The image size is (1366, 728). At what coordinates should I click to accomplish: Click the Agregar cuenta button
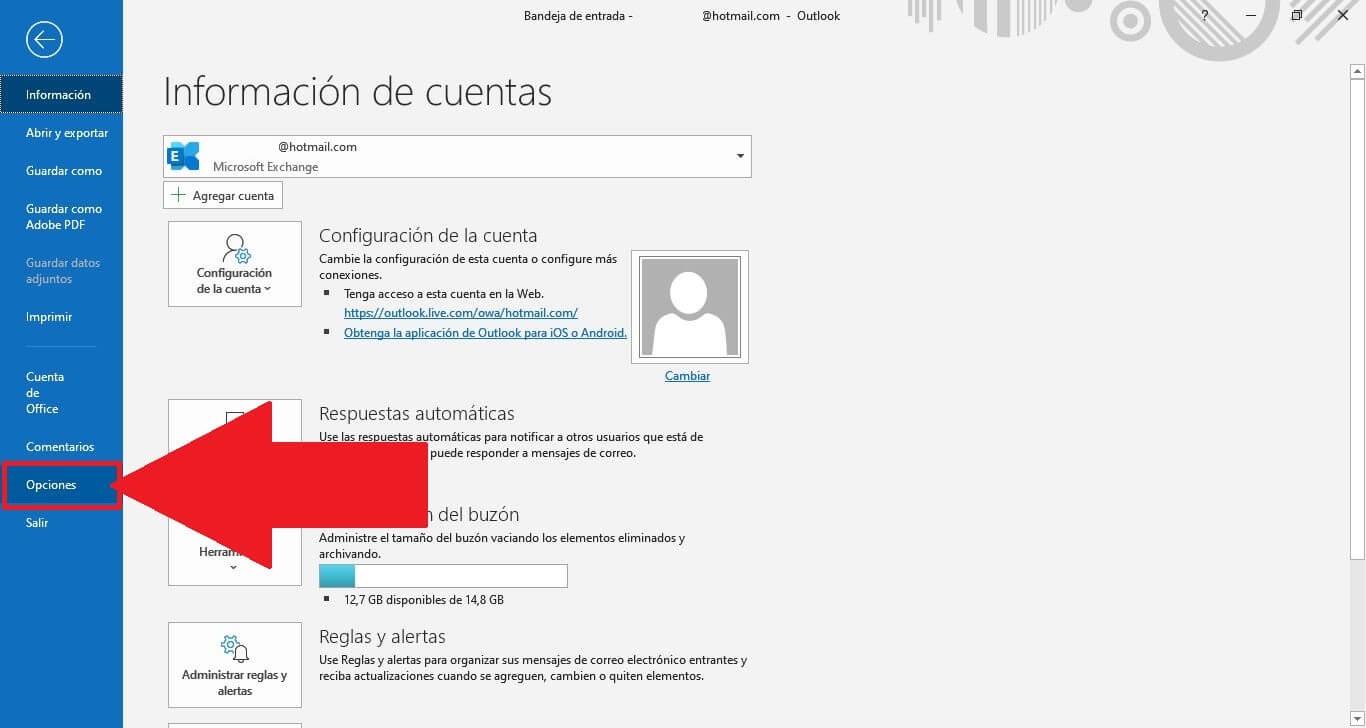pos(223,195)
